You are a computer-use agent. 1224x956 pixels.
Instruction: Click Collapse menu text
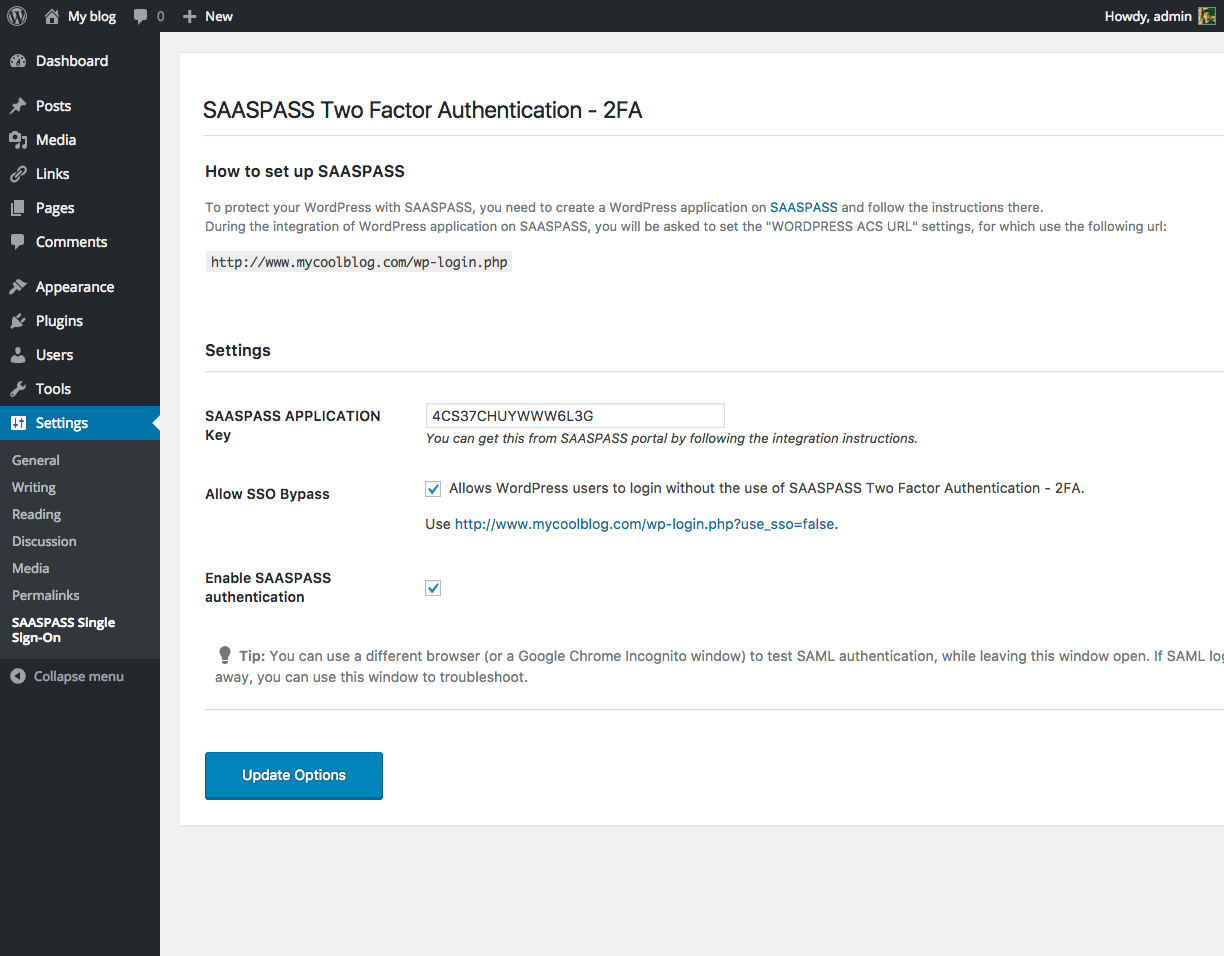coord(79,676)
